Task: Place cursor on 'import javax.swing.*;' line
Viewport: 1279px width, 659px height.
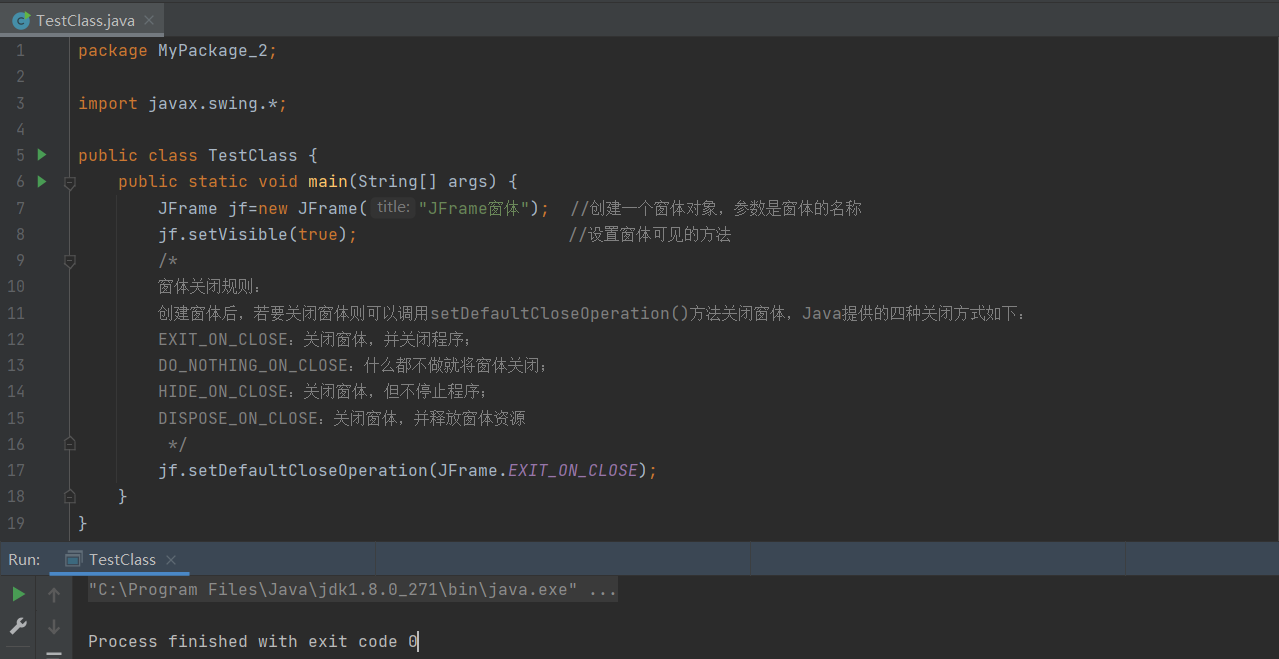Action: point(183,103)
